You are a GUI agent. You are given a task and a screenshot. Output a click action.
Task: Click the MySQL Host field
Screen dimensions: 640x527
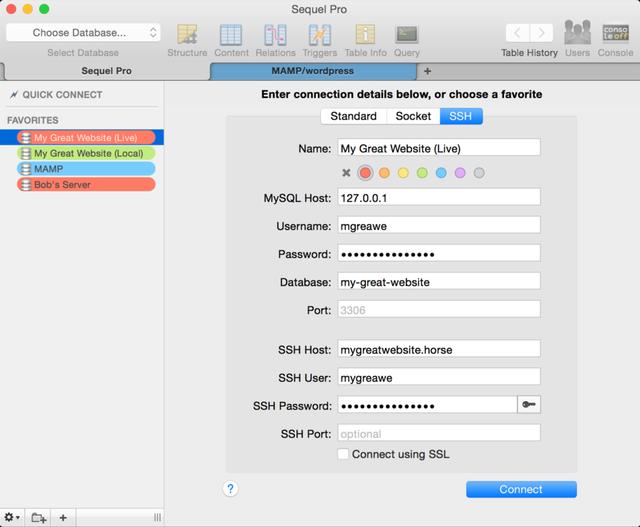click(439, 197)
